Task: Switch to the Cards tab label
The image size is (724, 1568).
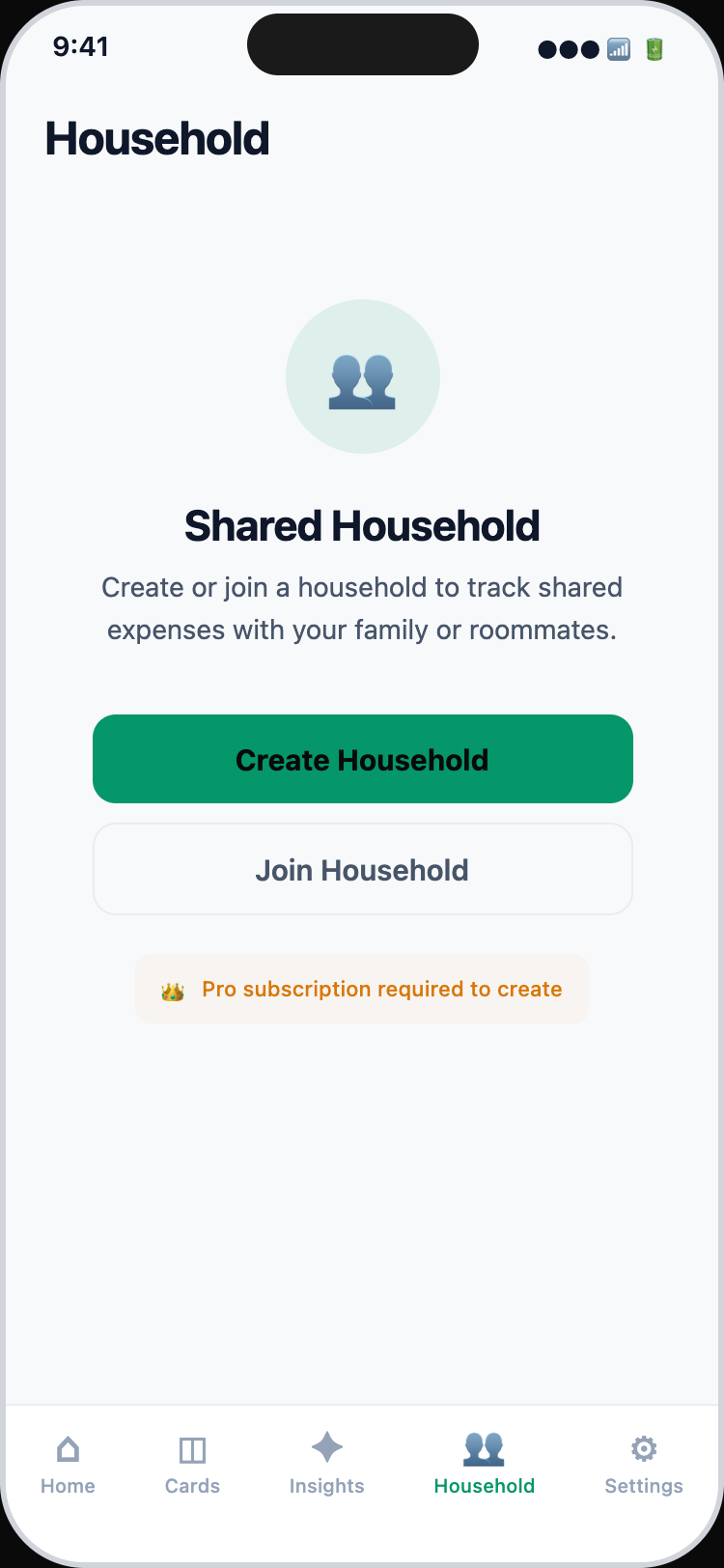Action: (x=192, y=1486)
